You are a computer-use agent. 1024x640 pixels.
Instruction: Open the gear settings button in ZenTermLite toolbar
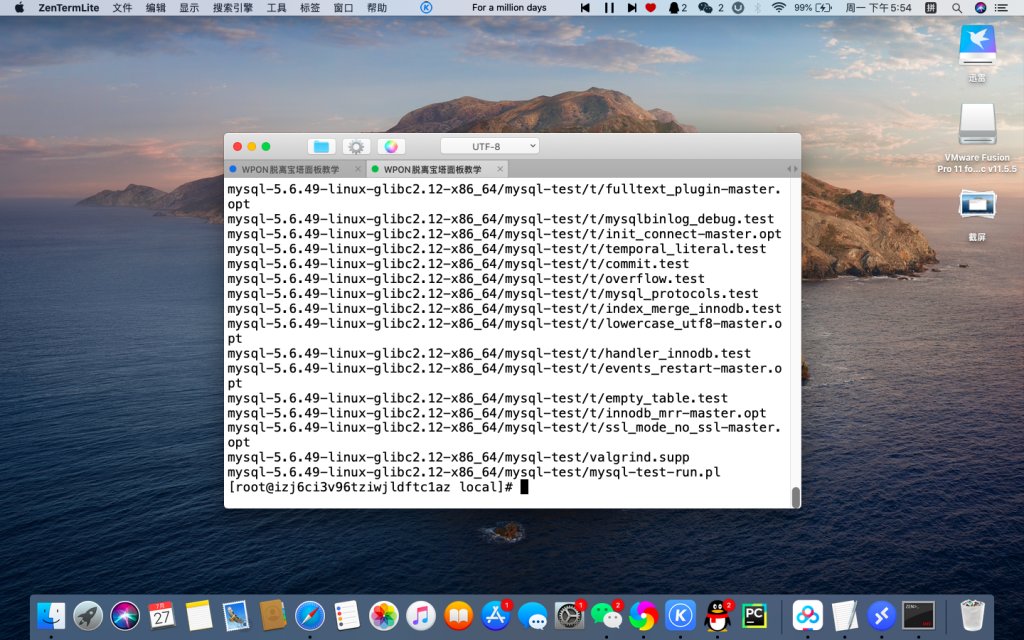356,146
